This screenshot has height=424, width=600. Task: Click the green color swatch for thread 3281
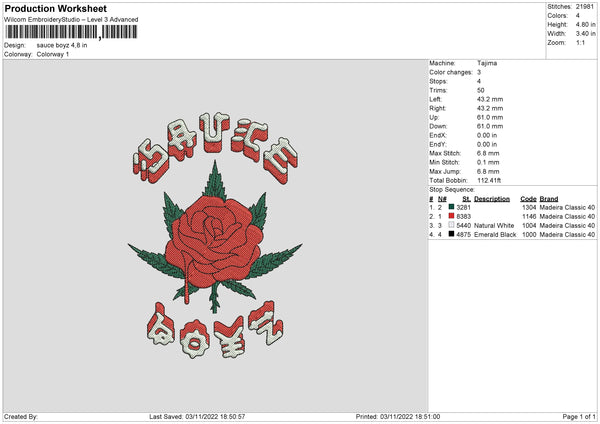pos(451,207)
